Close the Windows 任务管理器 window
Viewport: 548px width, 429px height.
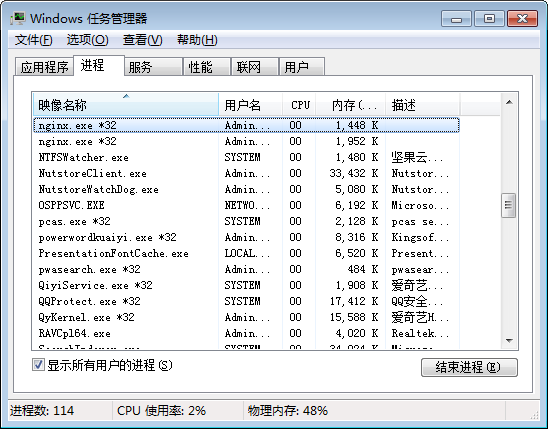click(522, 19)
